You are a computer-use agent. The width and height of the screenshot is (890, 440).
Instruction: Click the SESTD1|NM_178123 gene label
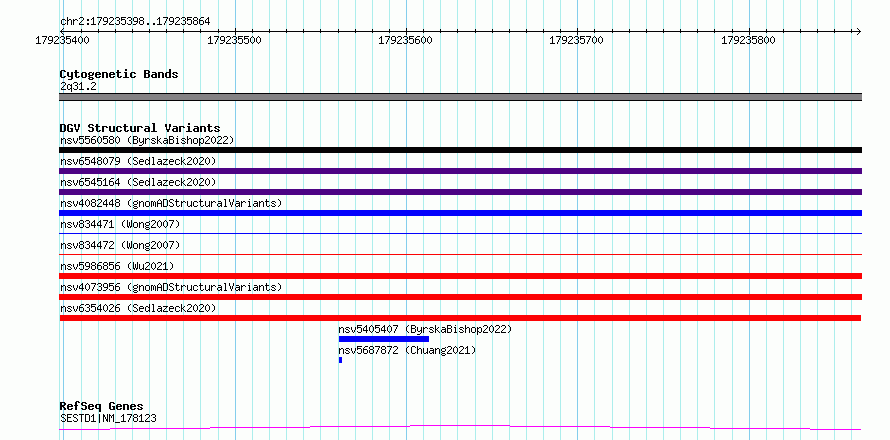pyautogui.click(x=108, y=419)
